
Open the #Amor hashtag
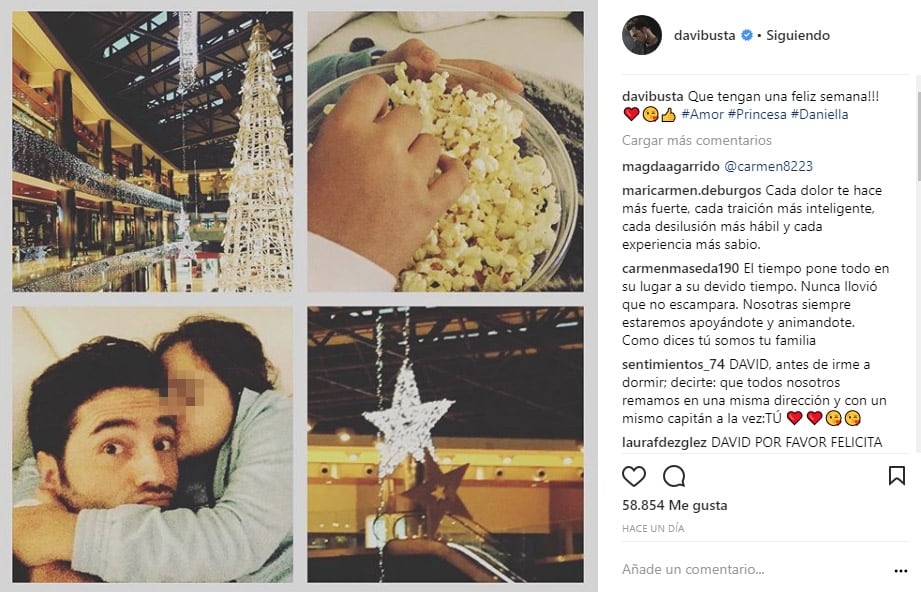tap(702, 115)
